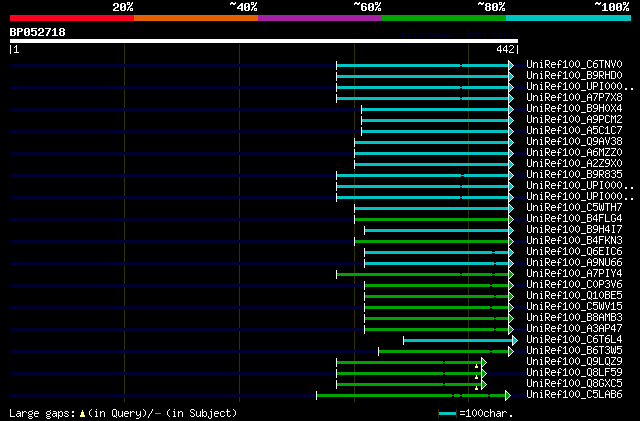Image resolution: width=640 pixels, height=421 pixels.
Task: Select the UniRef100_A2Z9X0 label
Action: point(574,164)
